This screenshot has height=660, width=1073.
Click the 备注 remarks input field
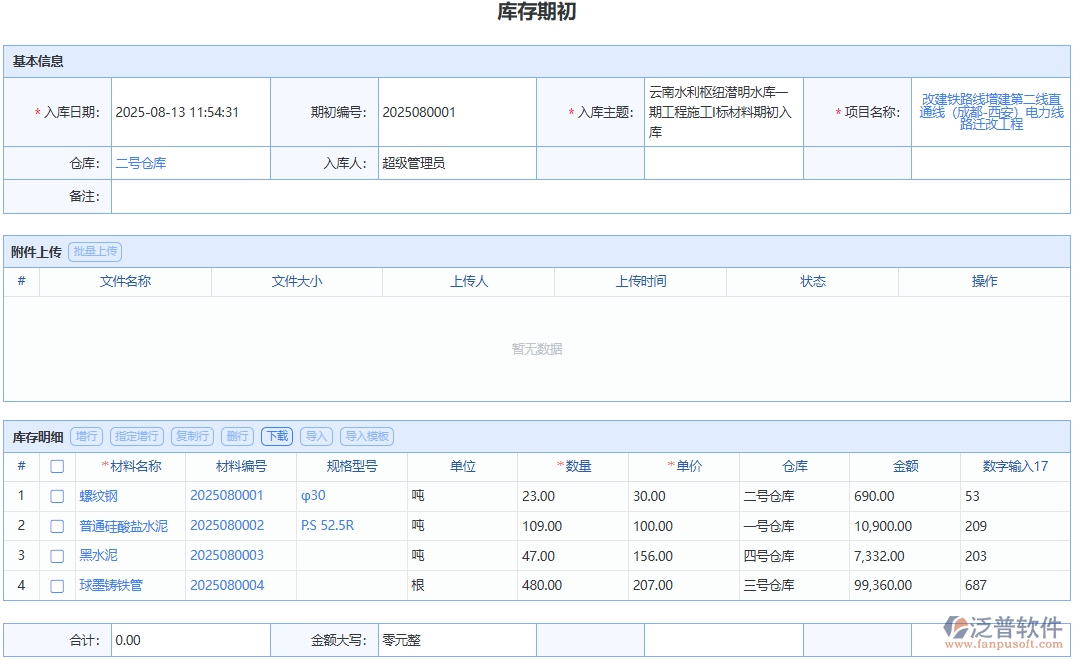pos(590,197)
